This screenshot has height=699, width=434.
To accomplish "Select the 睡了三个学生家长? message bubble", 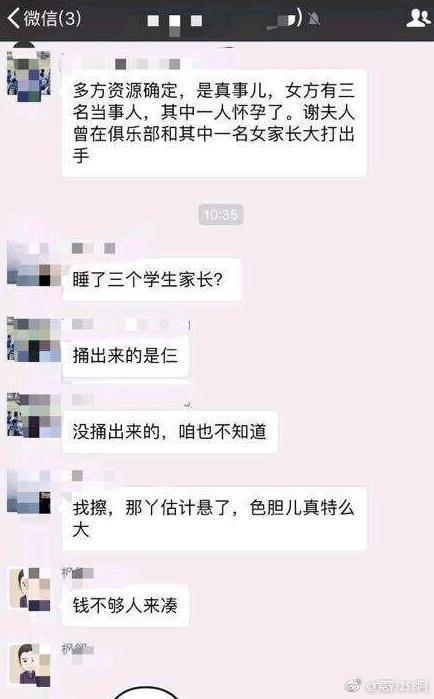I will (x=152, y=280).
